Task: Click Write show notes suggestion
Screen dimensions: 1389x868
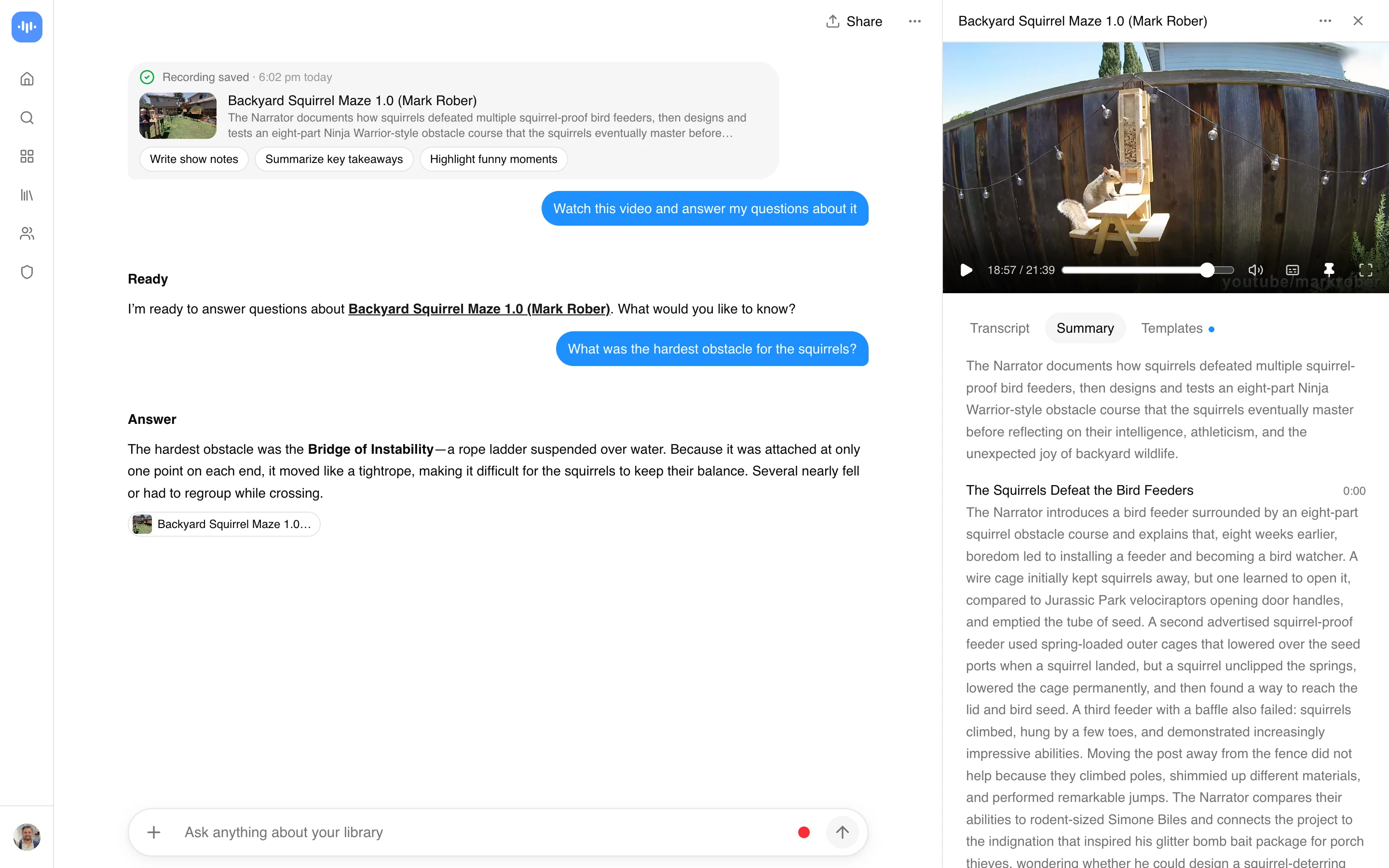Action: [194, 159]
